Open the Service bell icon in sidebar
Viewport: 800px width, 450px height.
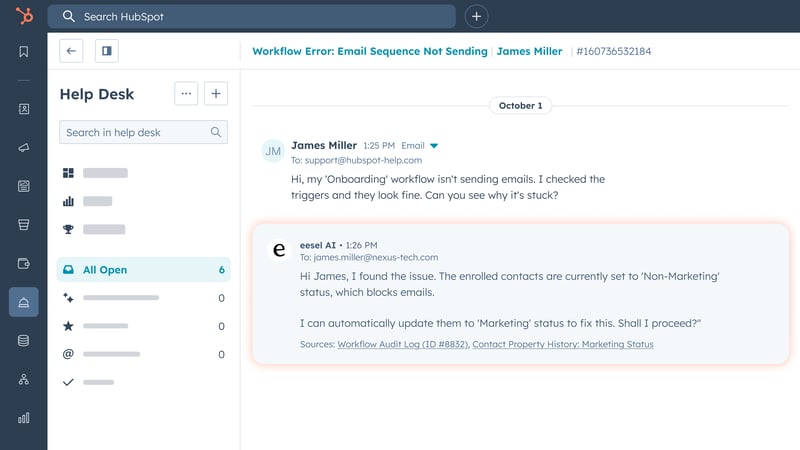coord(23,302)
